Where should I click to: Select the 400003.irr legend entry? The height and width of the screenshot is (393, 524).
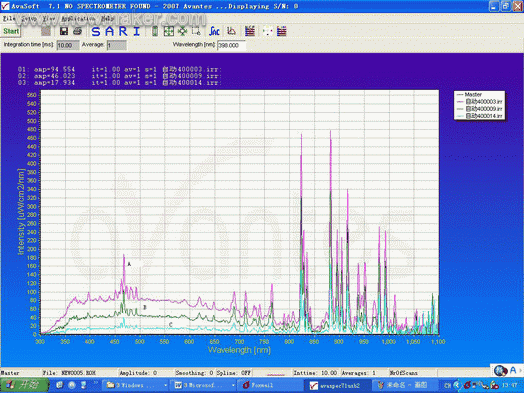[x=480, y=102]
